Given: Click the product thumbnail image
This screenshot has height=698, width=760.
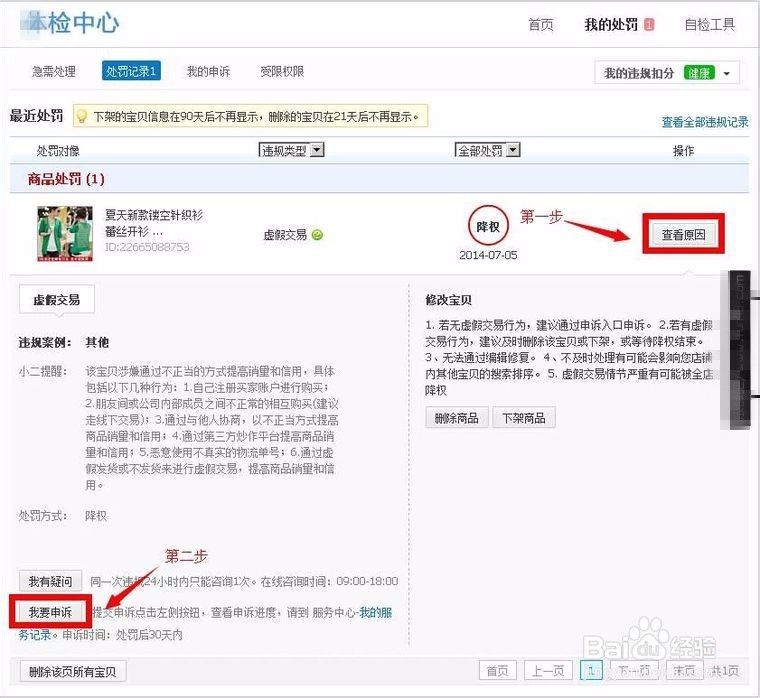Looking at the screenshot, I should (65, 234).
